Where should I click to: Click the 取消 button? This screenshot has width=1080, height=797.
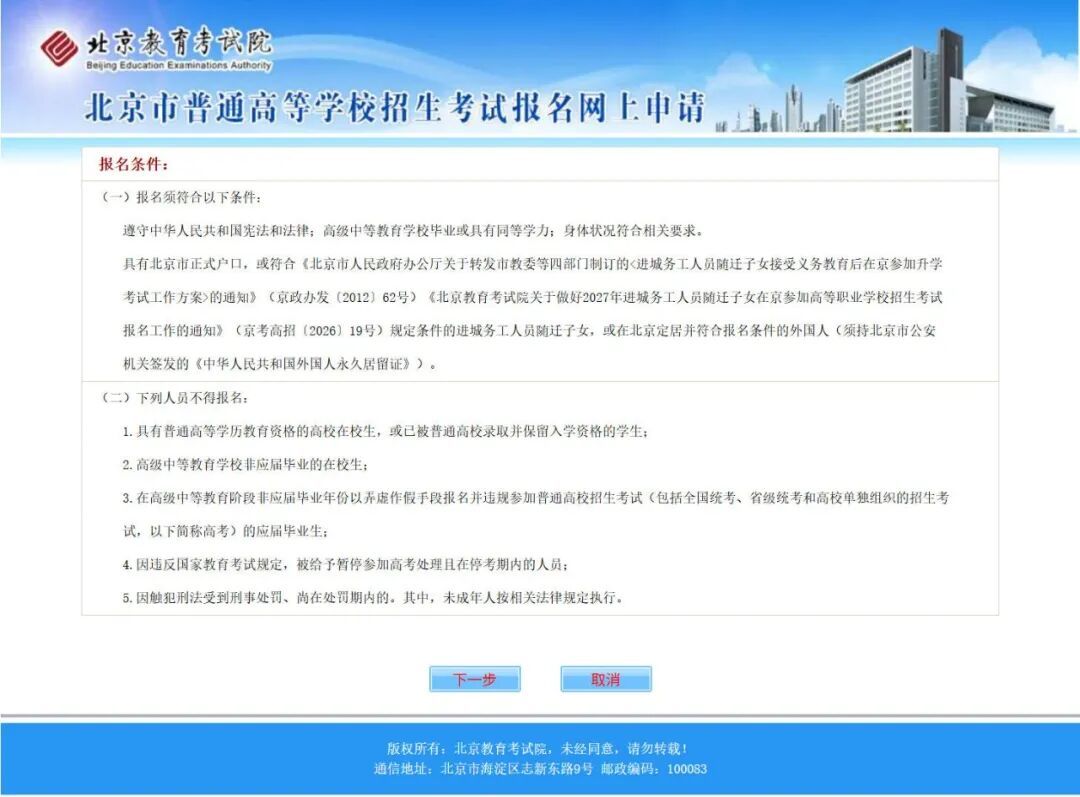[605, 679]
